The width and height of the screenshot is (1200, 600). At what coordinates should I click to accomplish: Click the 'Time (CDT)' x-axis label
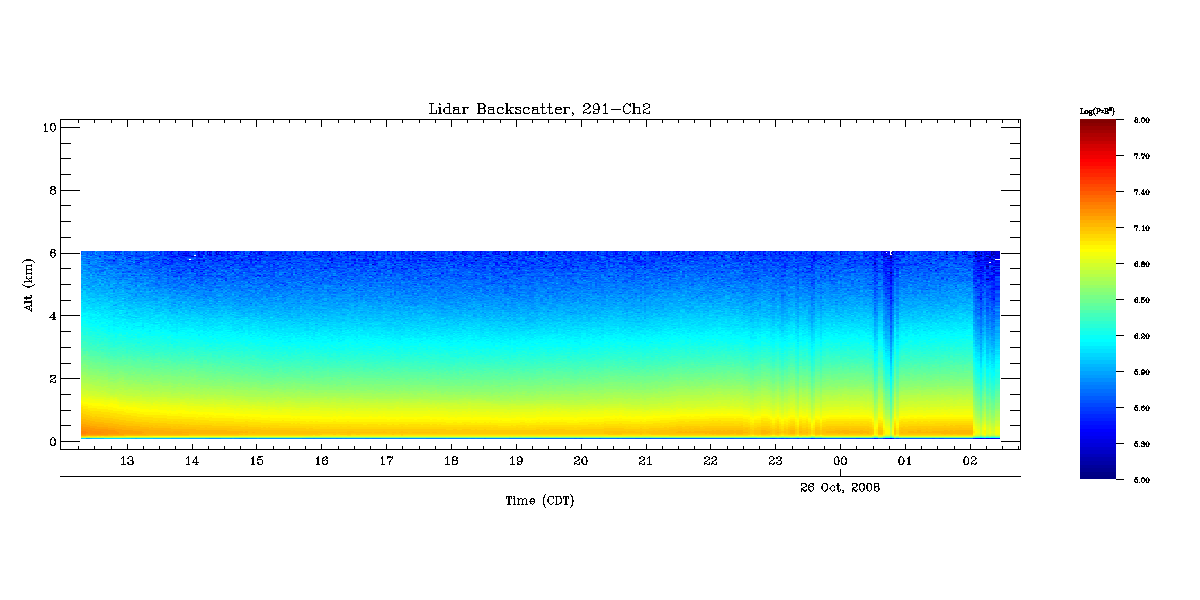point(539,501)
